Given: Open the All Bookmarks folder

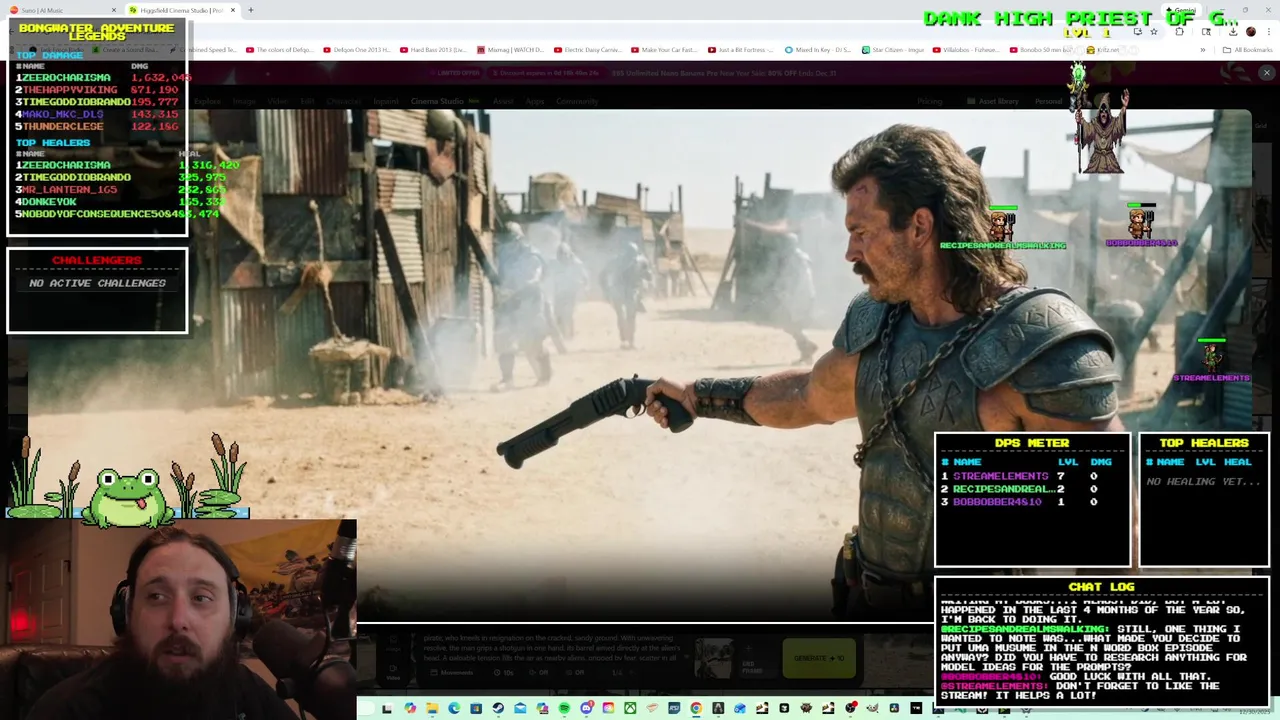Looking at the screenshot, I should [x=1247, y=49].
